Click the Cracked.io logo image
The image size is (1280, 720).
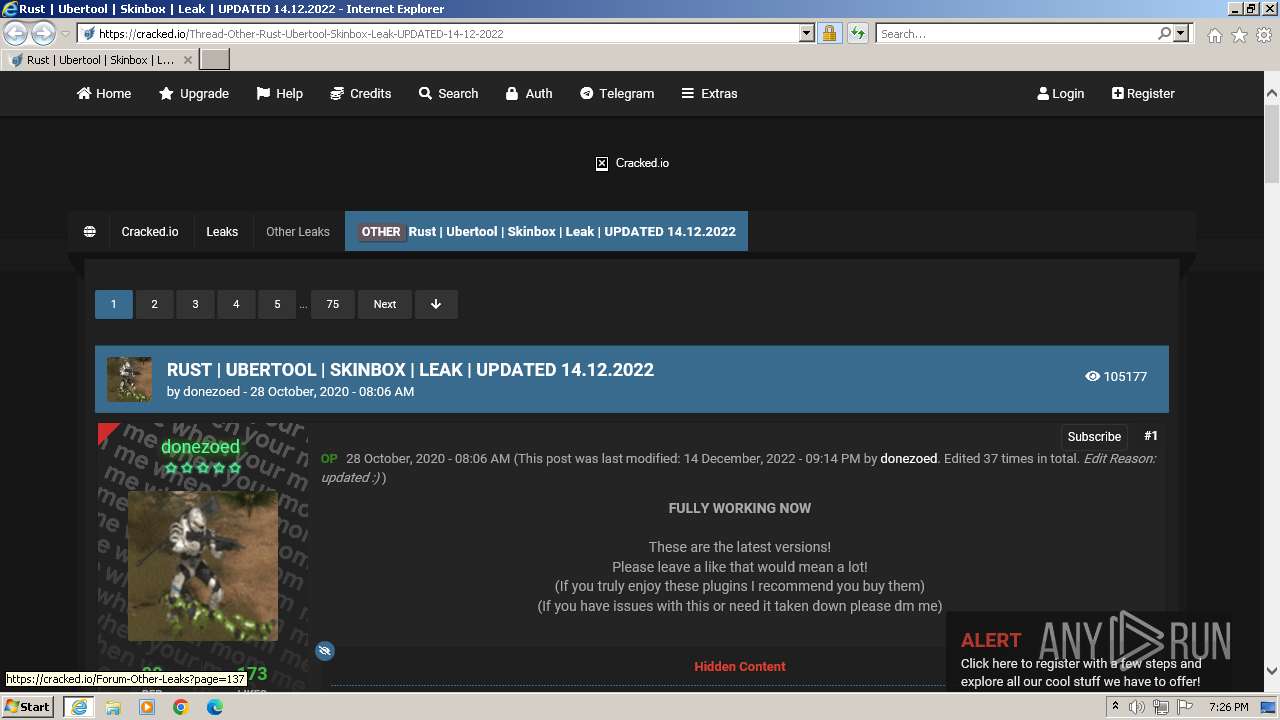[x=632, y=163]
